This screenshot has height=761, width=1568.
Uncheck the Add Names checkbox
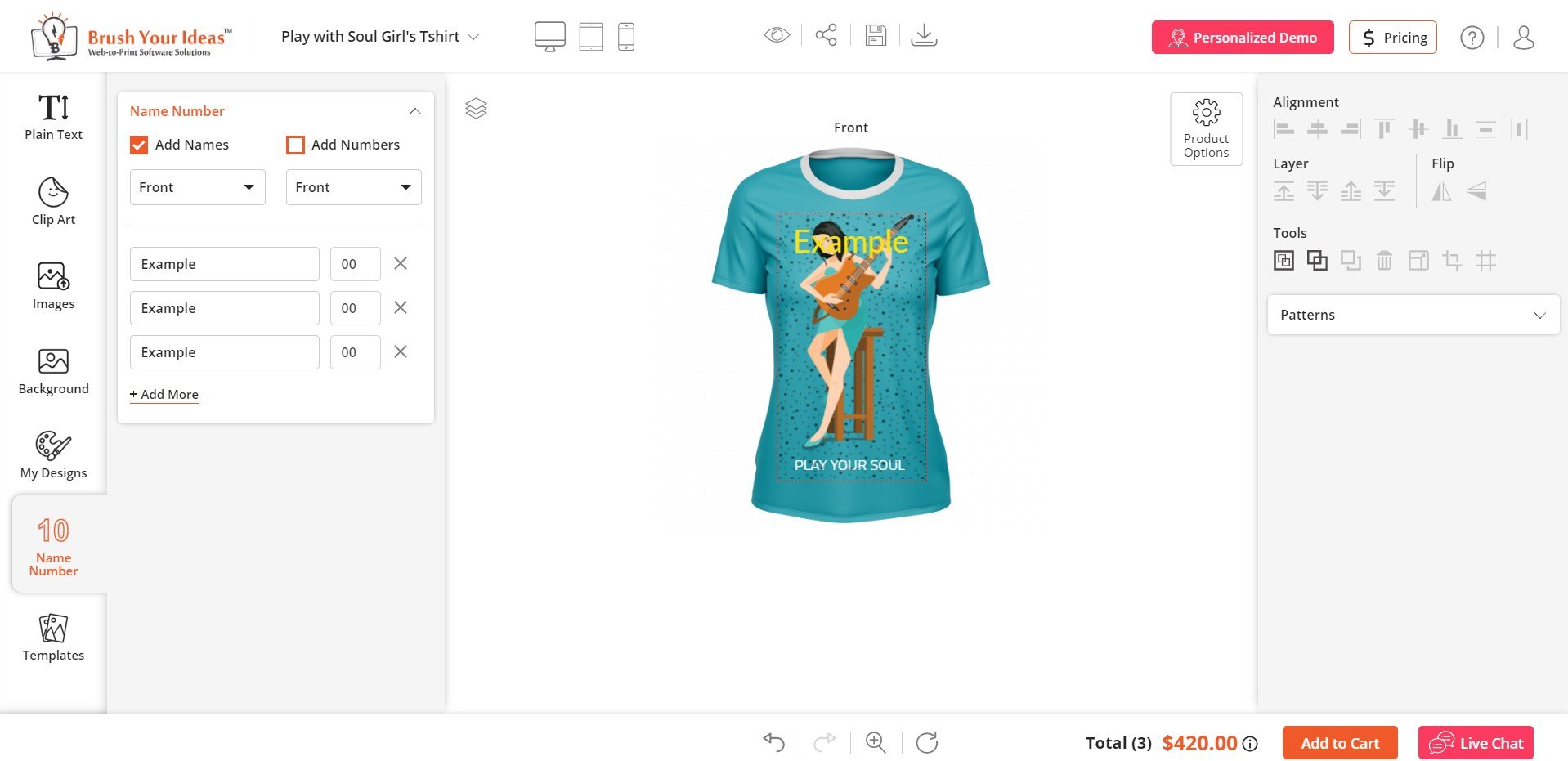139,145
